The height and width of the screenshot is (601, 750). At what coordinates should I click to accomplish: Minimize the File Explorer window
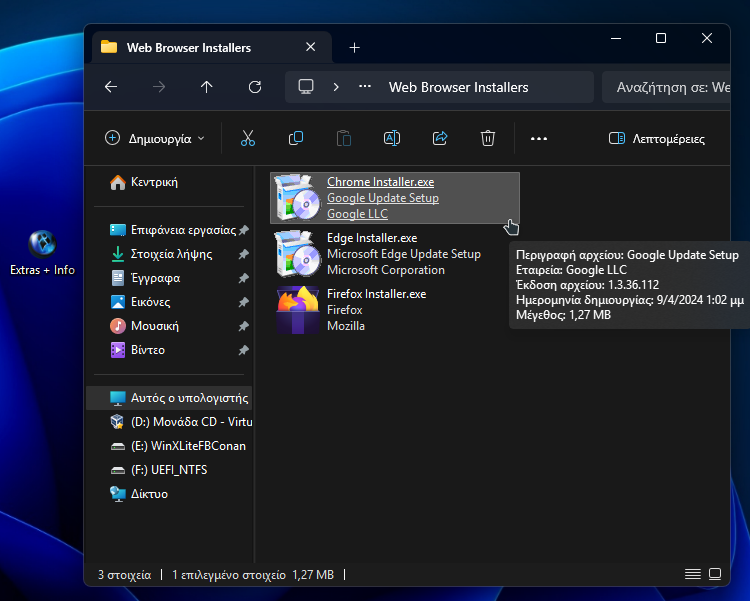pos(616,38)
